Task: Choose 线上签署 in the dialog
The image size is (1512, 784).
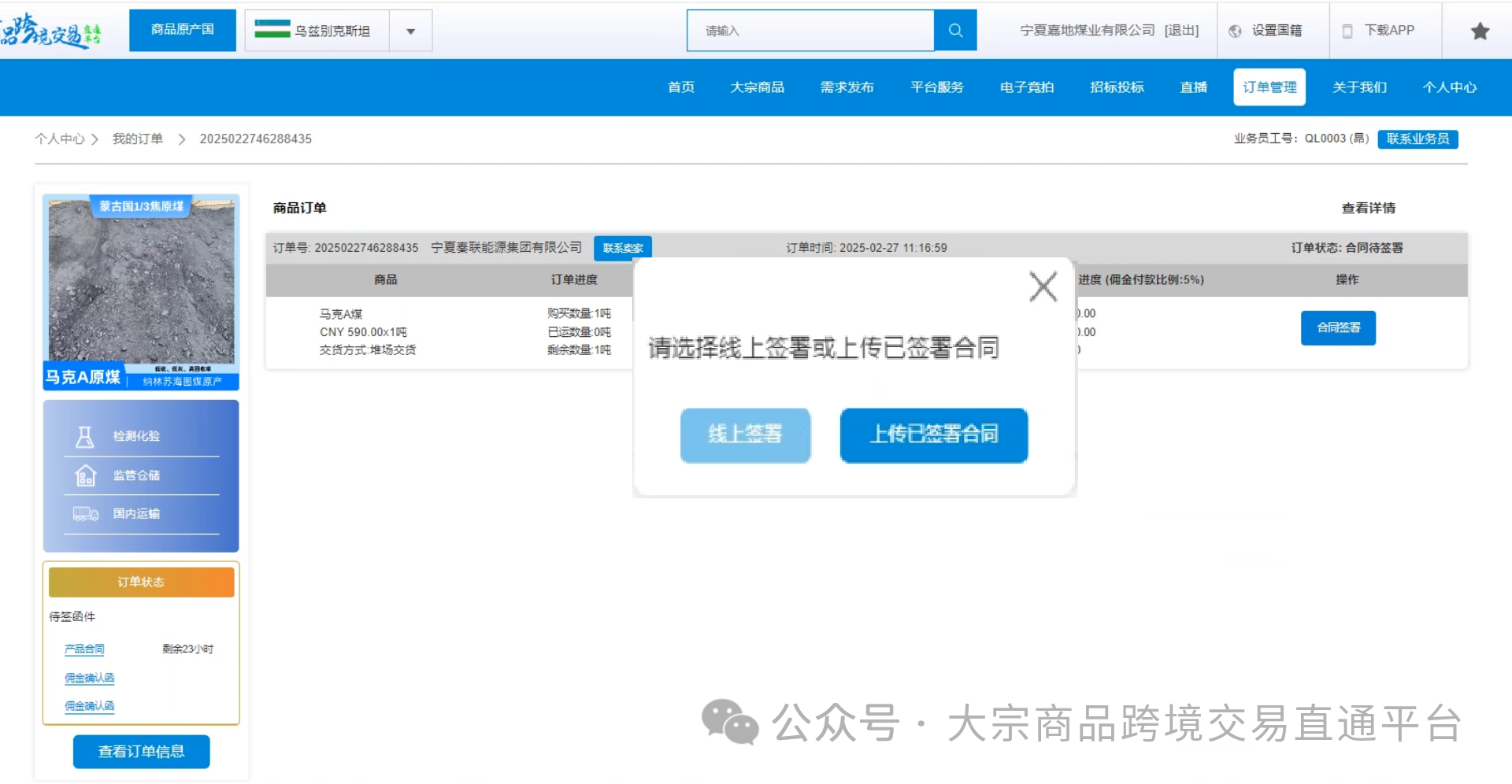Action: pos(745,435)
